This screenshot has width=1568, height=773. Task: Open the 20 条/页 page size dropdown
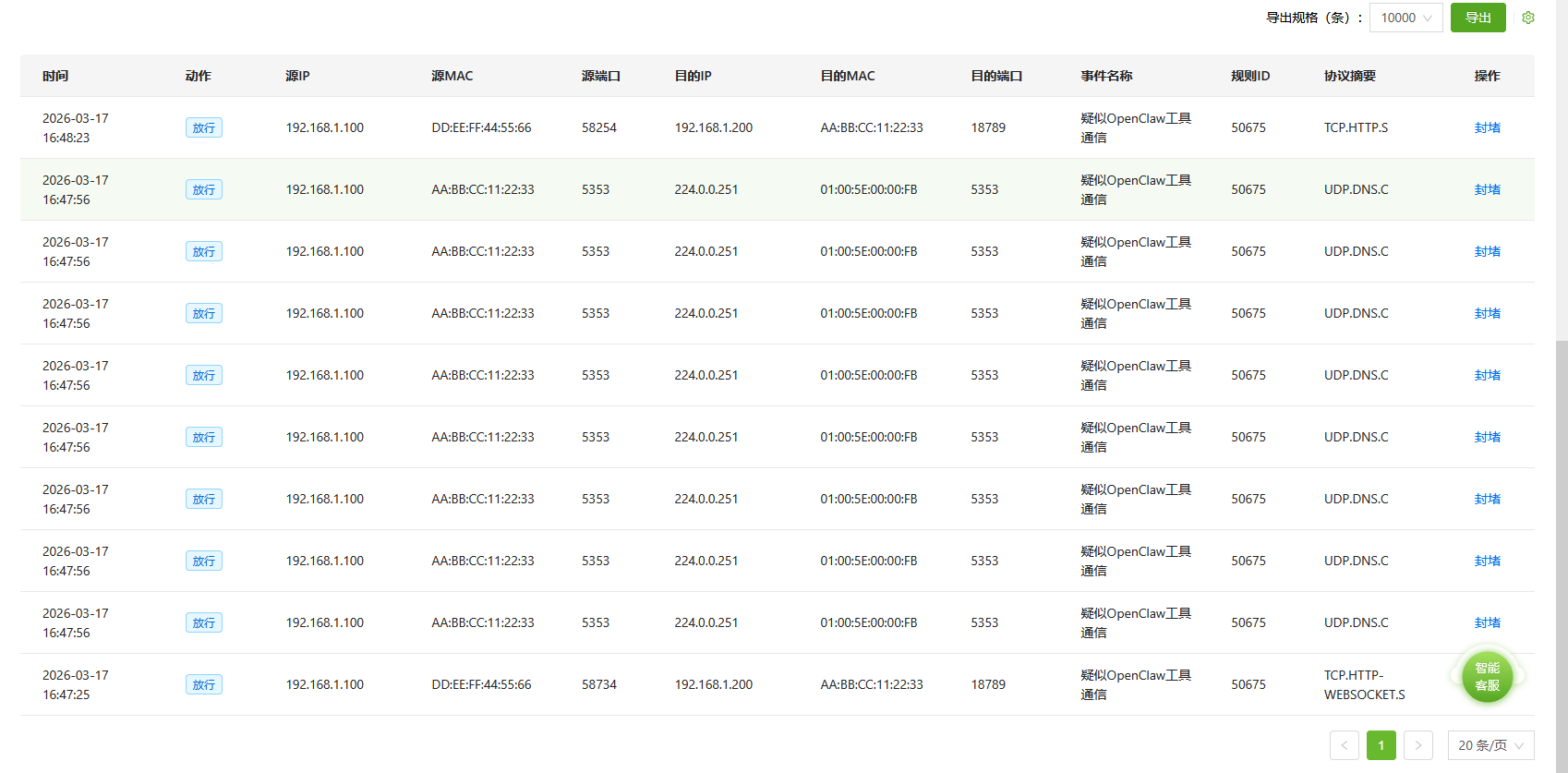pos(1490,745)
